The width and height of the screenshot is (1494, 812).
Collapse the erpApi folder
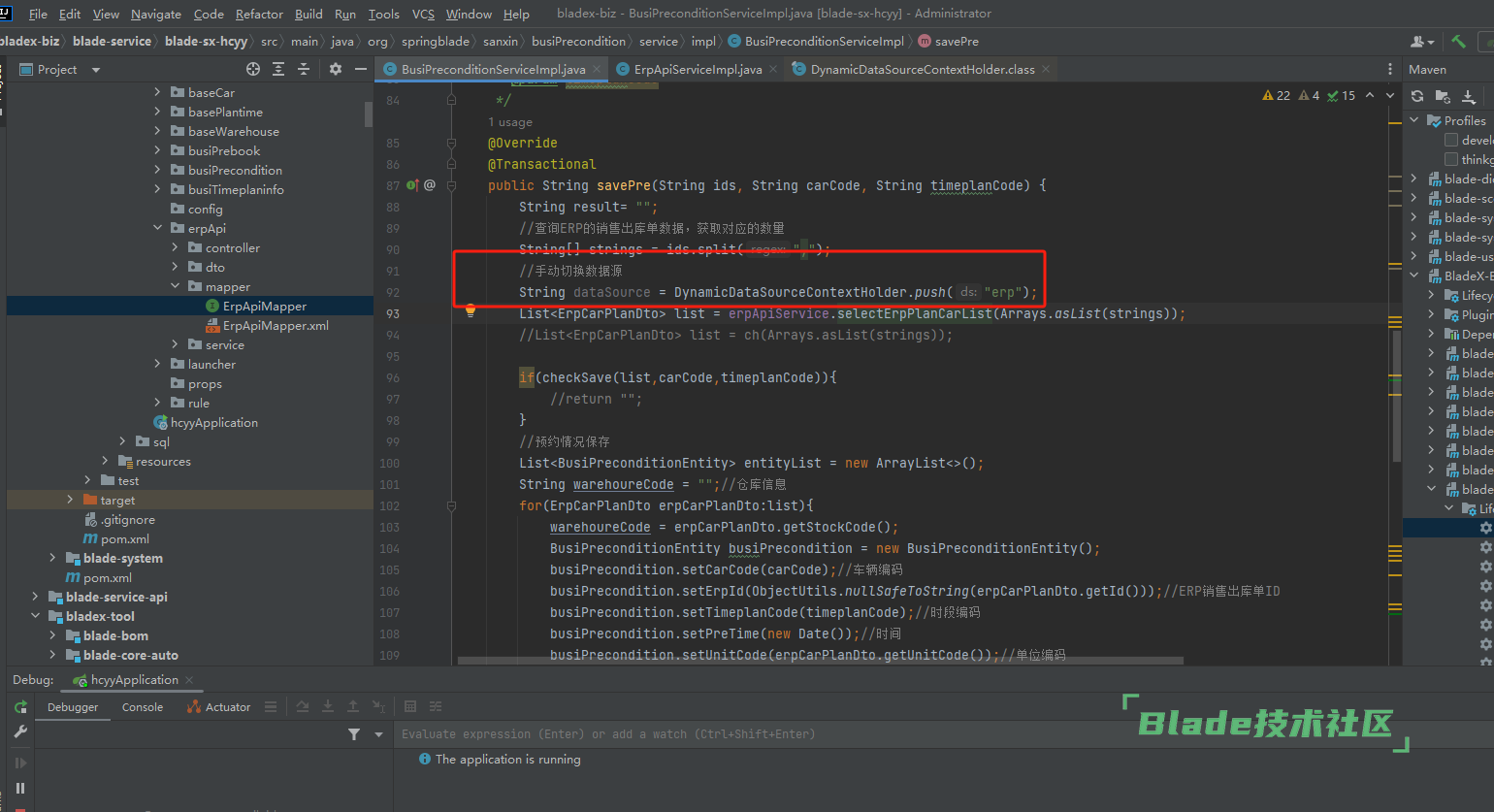click(157, 228)
